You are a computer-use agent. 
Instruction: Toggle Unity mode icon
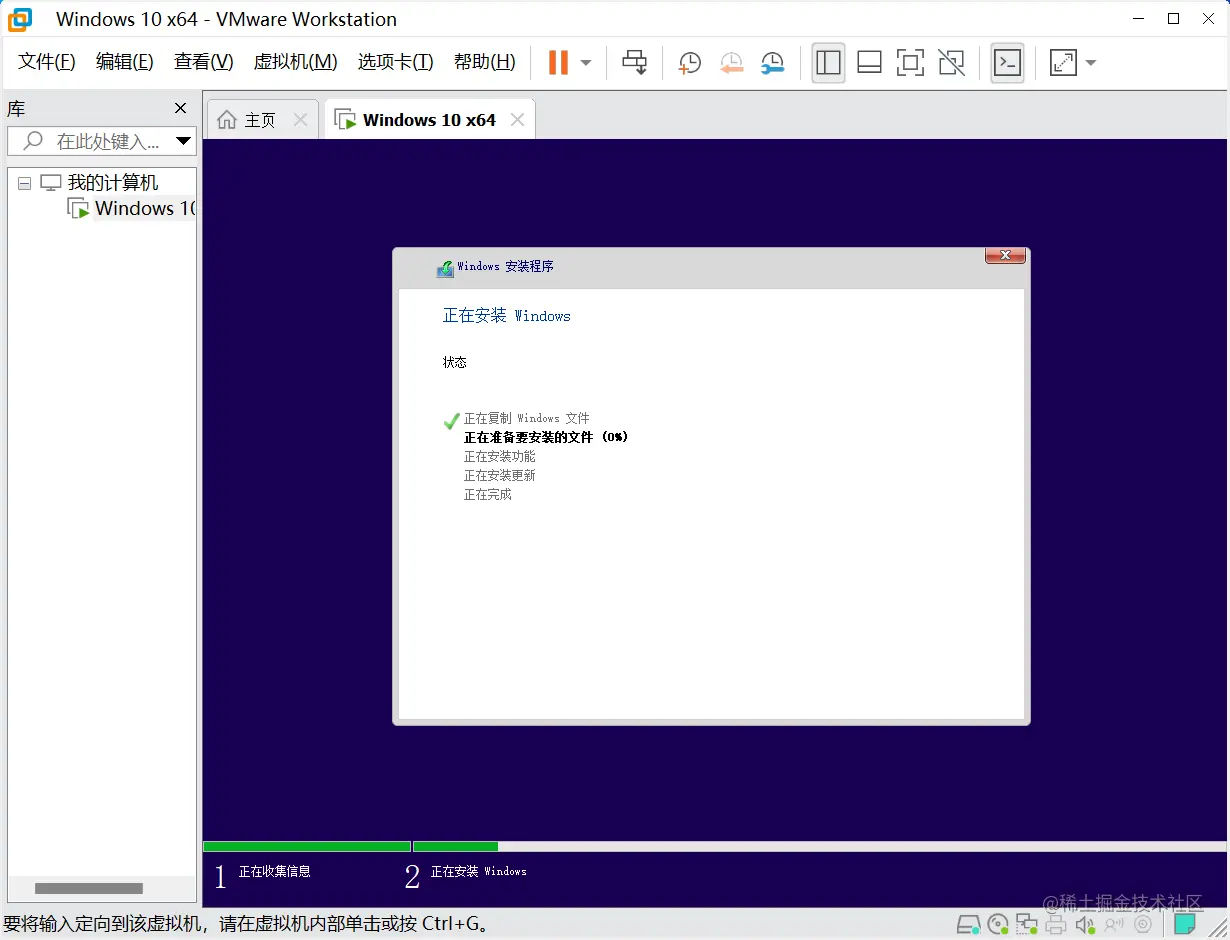tap(952, 63)
